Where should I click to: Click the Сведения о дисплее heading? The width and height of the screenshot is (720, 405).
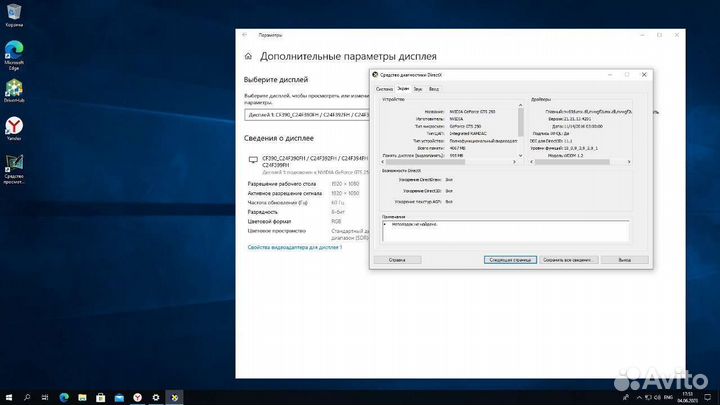point(279,138)
